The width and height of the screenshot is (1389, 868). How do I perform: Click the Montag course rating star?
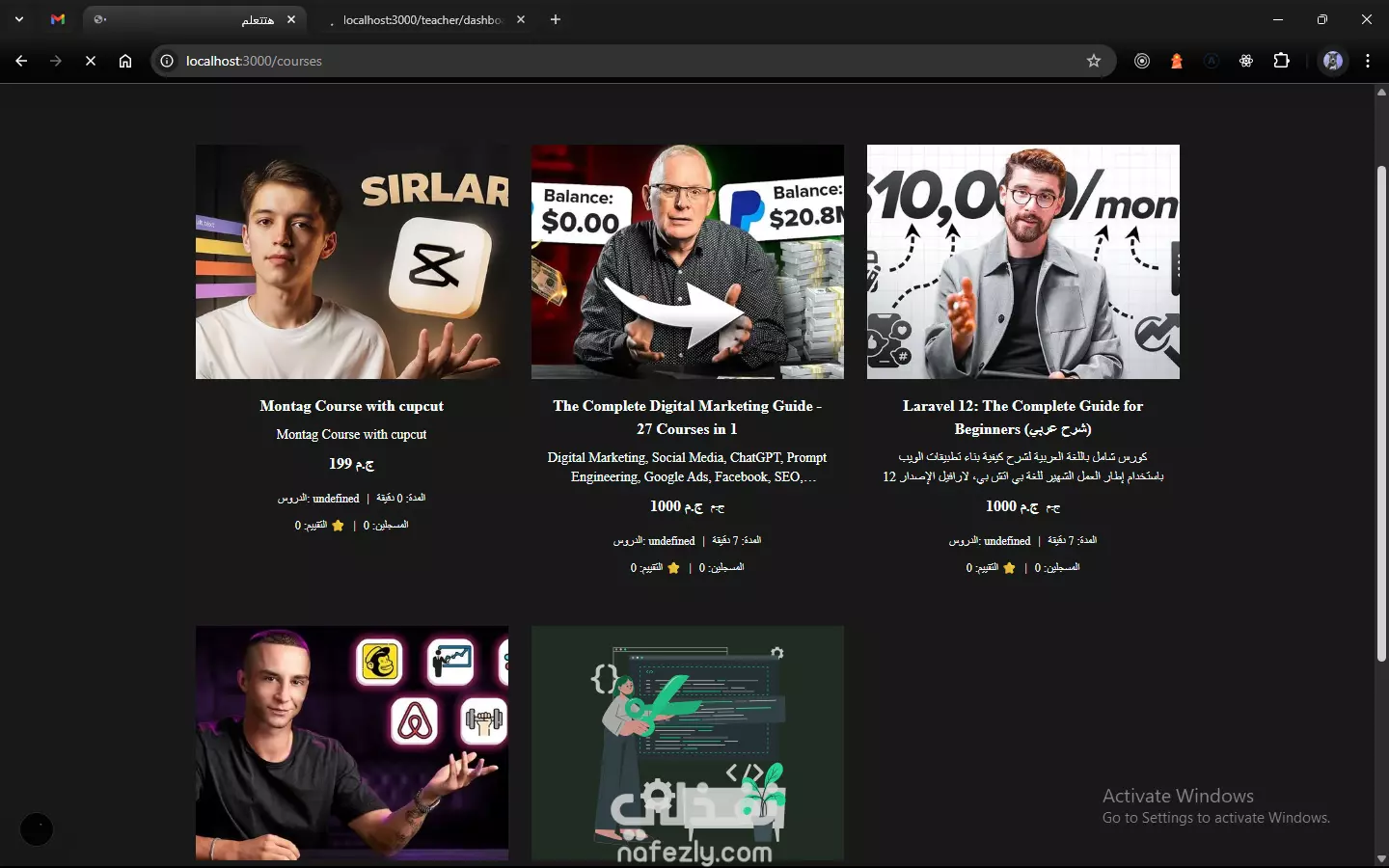click(x=338, y=526)
